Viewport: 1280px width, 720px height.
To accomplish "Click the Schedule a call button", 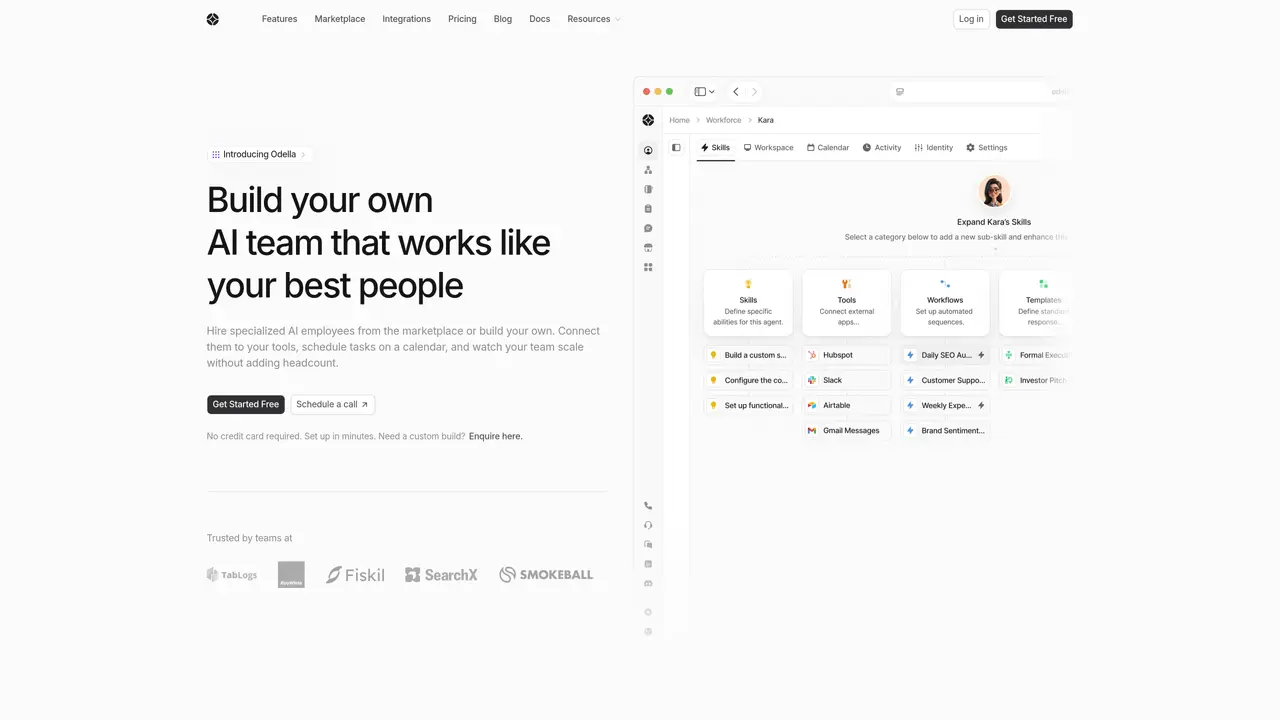I will point(333,404).
